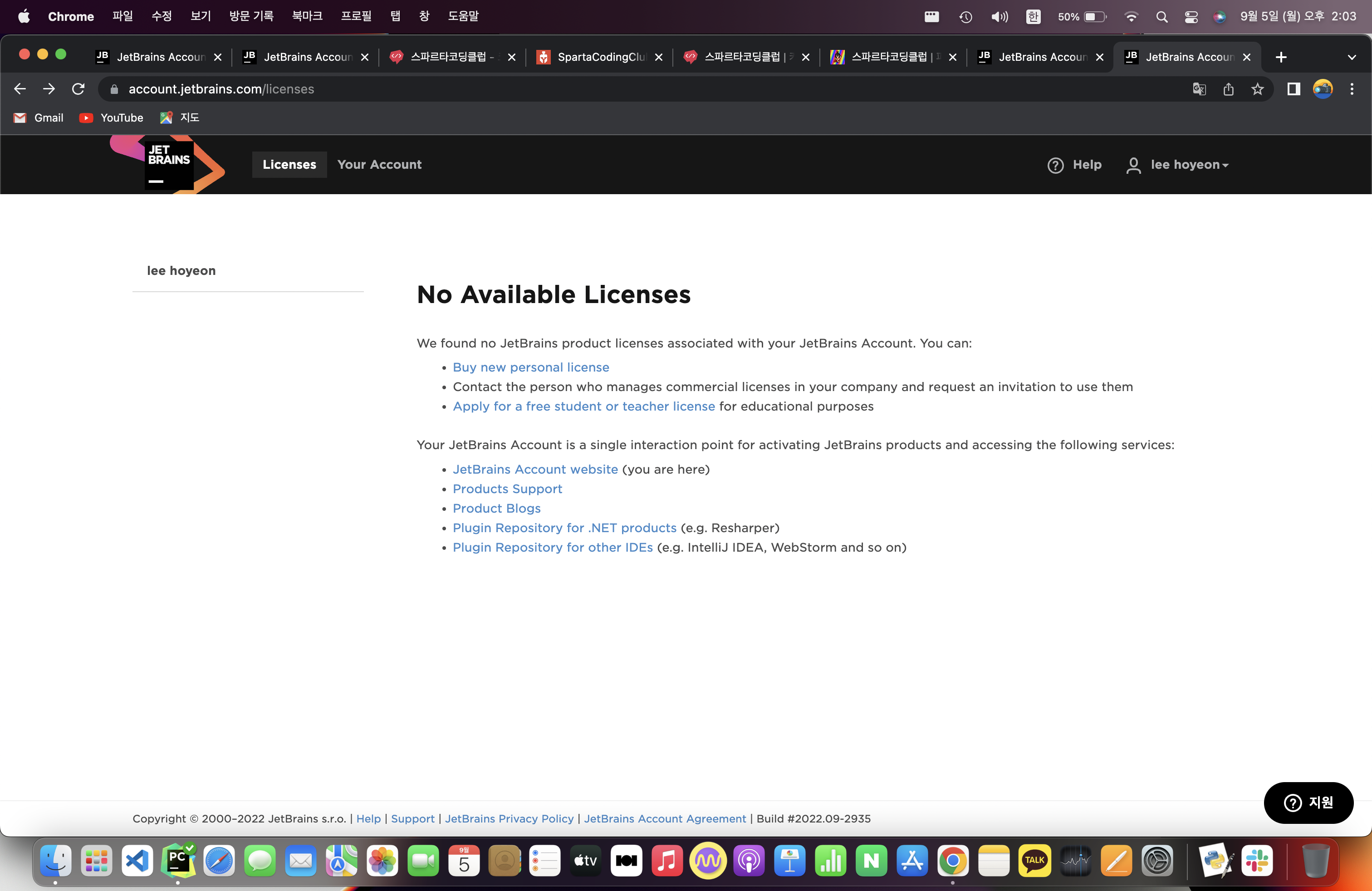Open the macOS Control Center icon
Image resolution: width=1372 pixels, height=891 pixels.
1191,17
